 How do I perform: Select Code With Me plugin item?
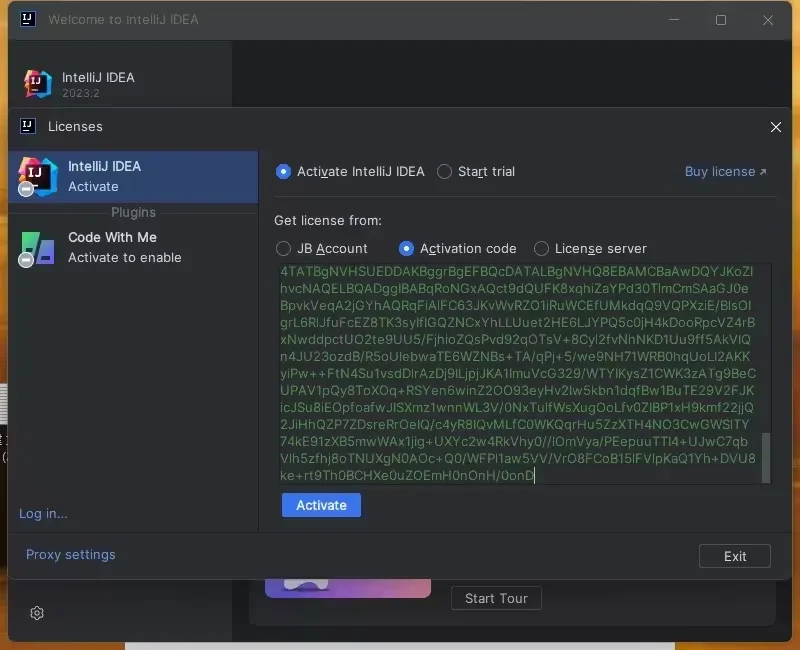coord(133,247)
